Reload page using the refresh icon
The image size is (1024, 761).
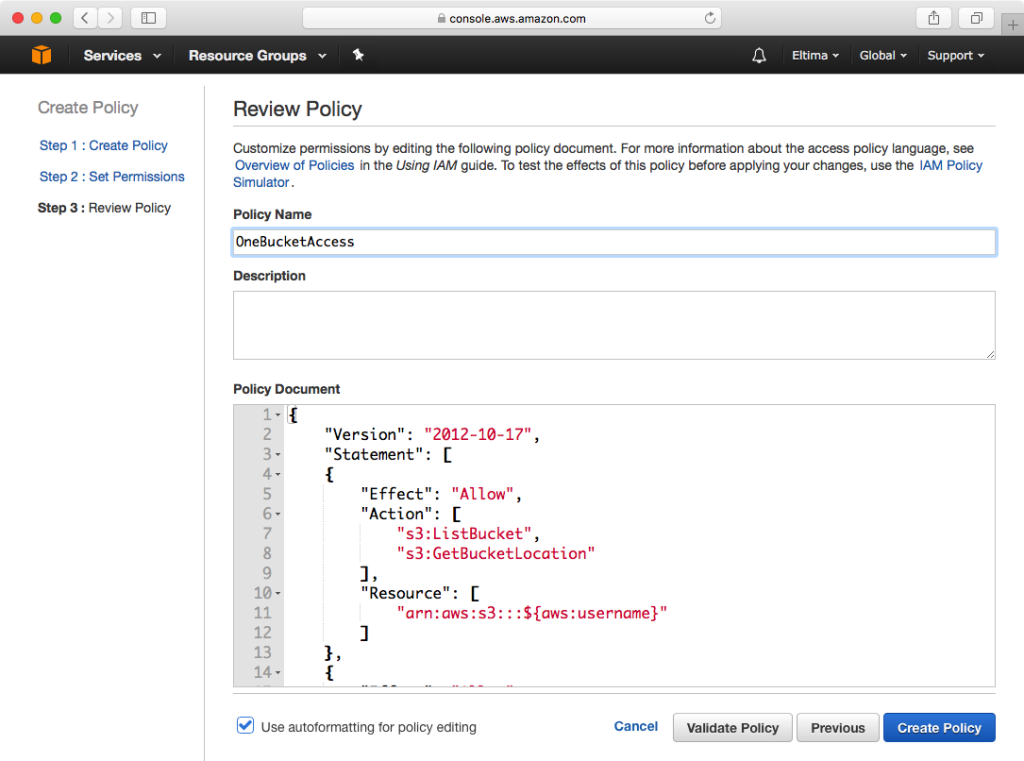pos(710,18)
